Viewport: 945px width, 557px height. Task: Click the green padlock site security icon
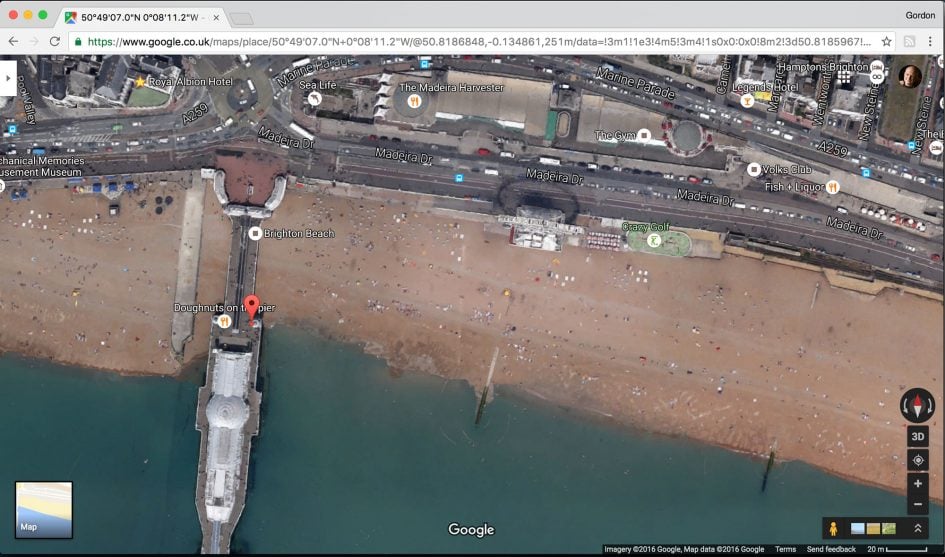point(78,42)
